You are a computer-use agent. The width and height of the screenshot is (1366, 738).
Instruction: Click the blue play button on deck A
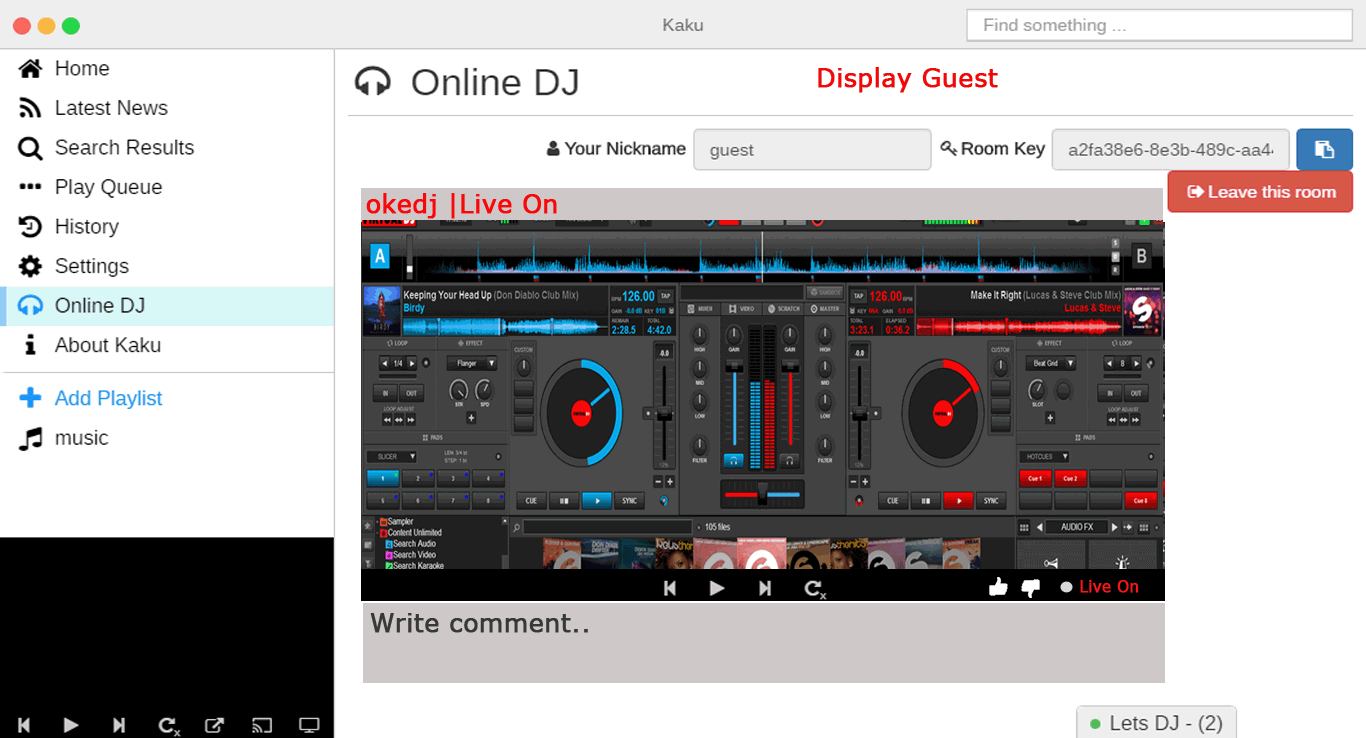tap(597, 500)
